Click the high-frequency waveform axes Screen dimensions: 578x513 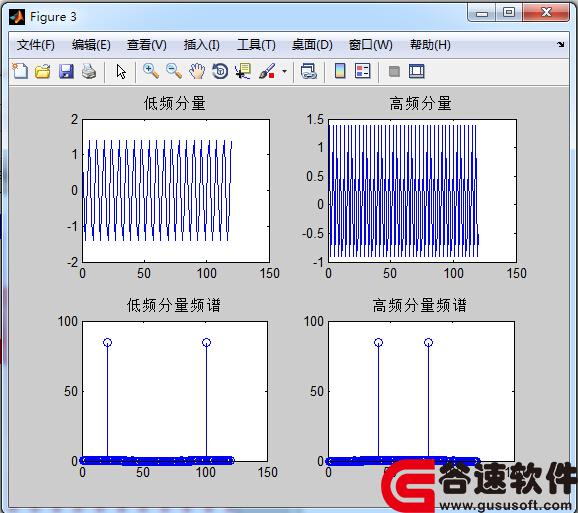tap(422, 191)
